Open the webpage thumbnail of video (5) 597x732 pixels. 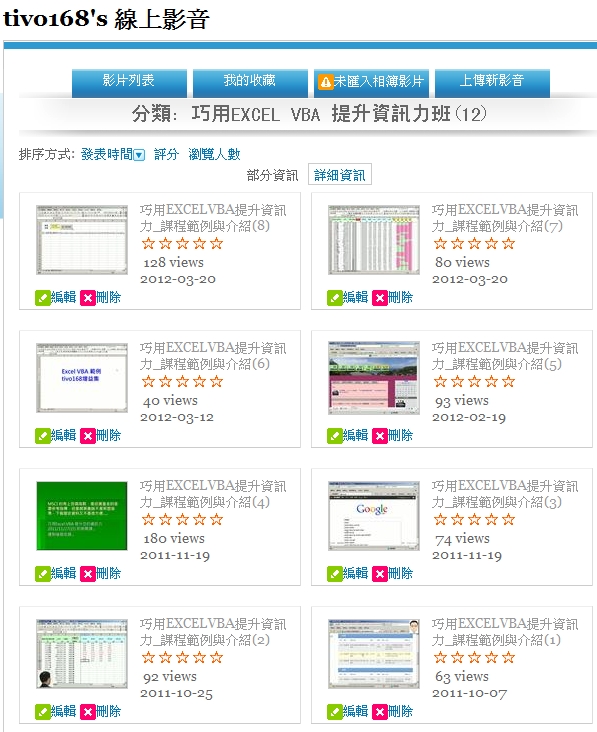coord(374,378)
